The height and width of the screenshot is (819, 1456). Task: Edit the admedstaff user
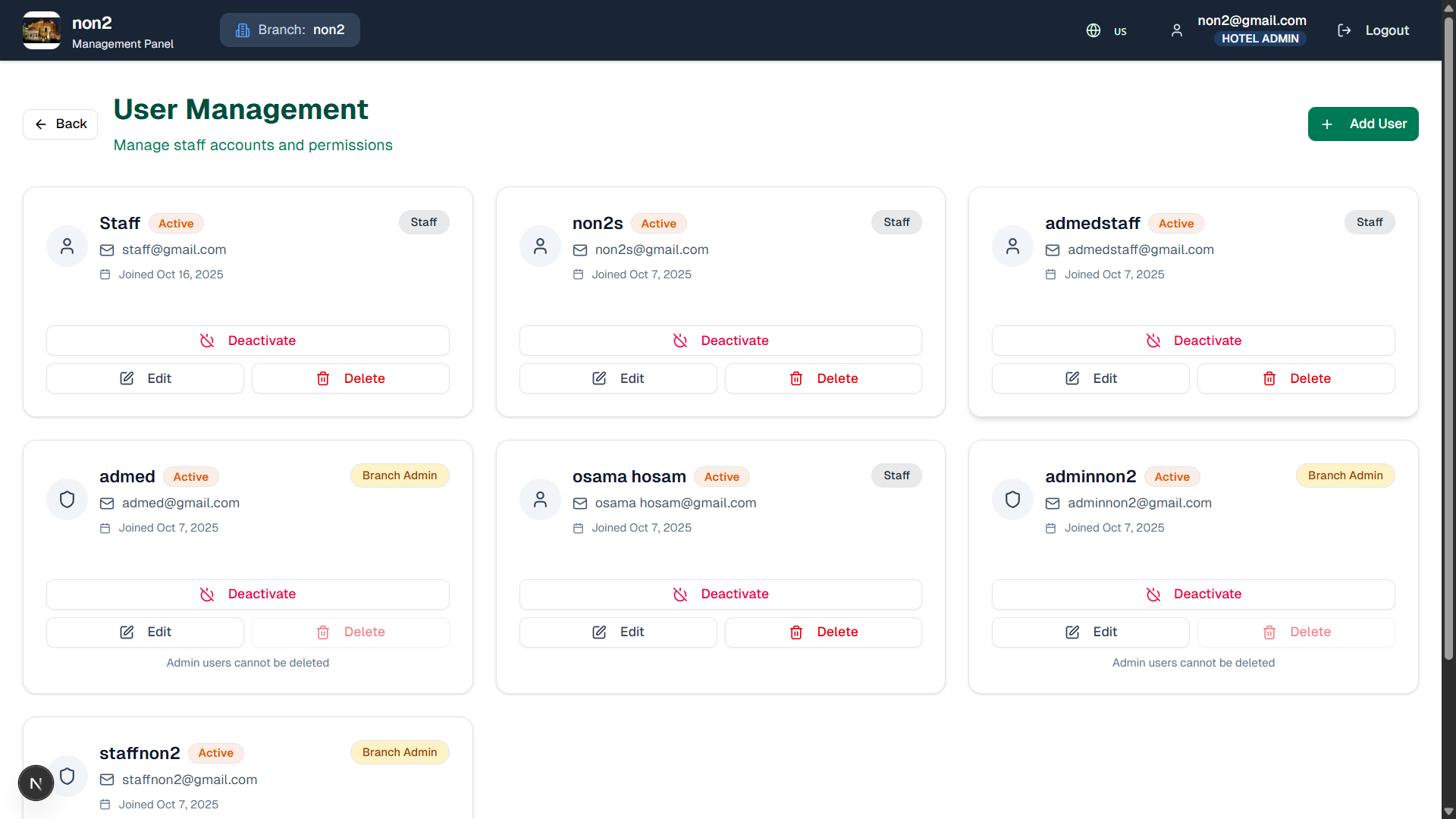pyautogui.click(x=1090, y=378)
